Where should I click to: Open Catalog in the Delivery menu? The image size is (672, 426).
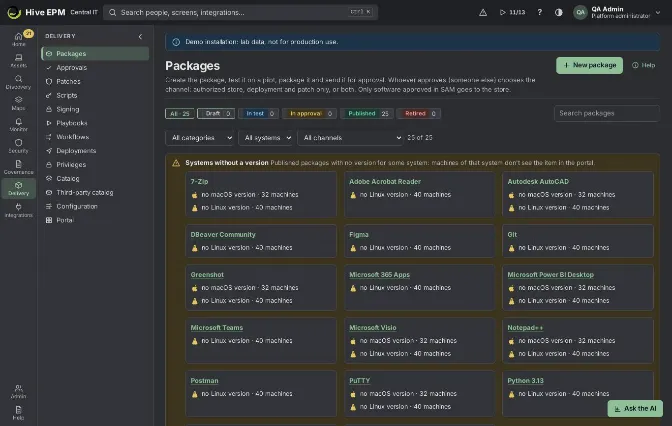pyautogui.click(x=95, y=178)
